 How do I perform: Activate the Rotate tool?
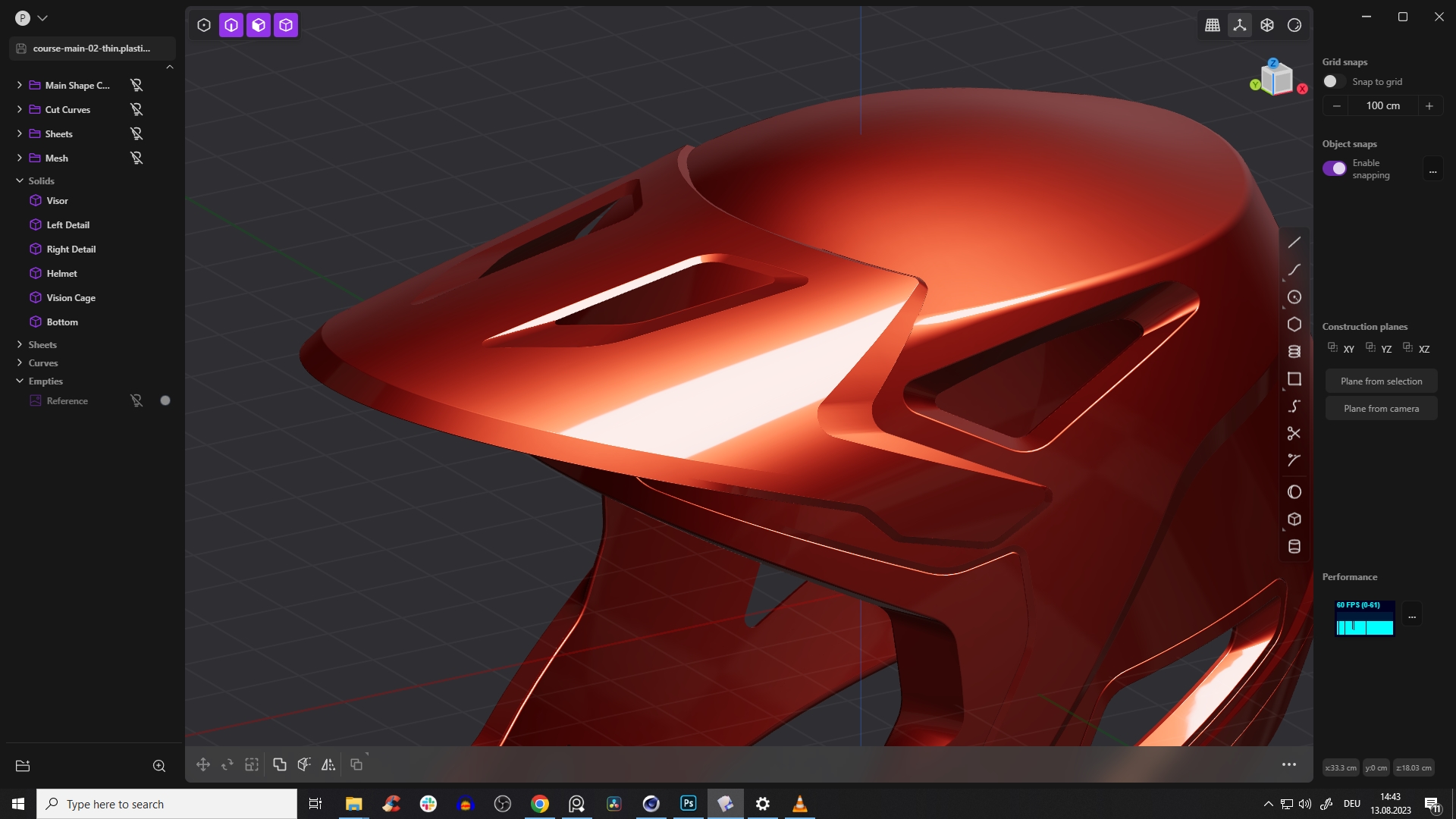pos(227,764)
